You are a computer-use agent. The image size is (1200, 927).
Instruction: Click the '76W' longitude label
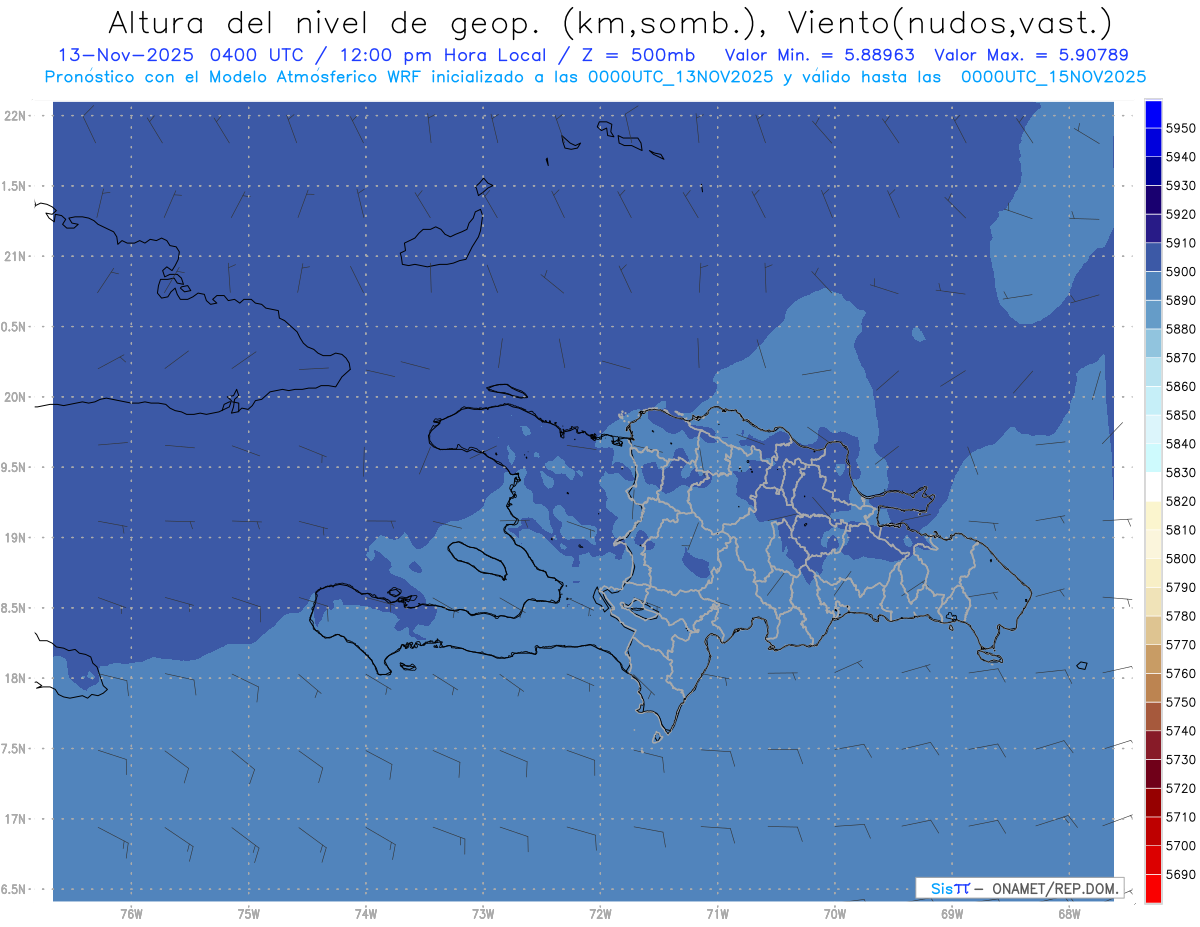[131, 914]
